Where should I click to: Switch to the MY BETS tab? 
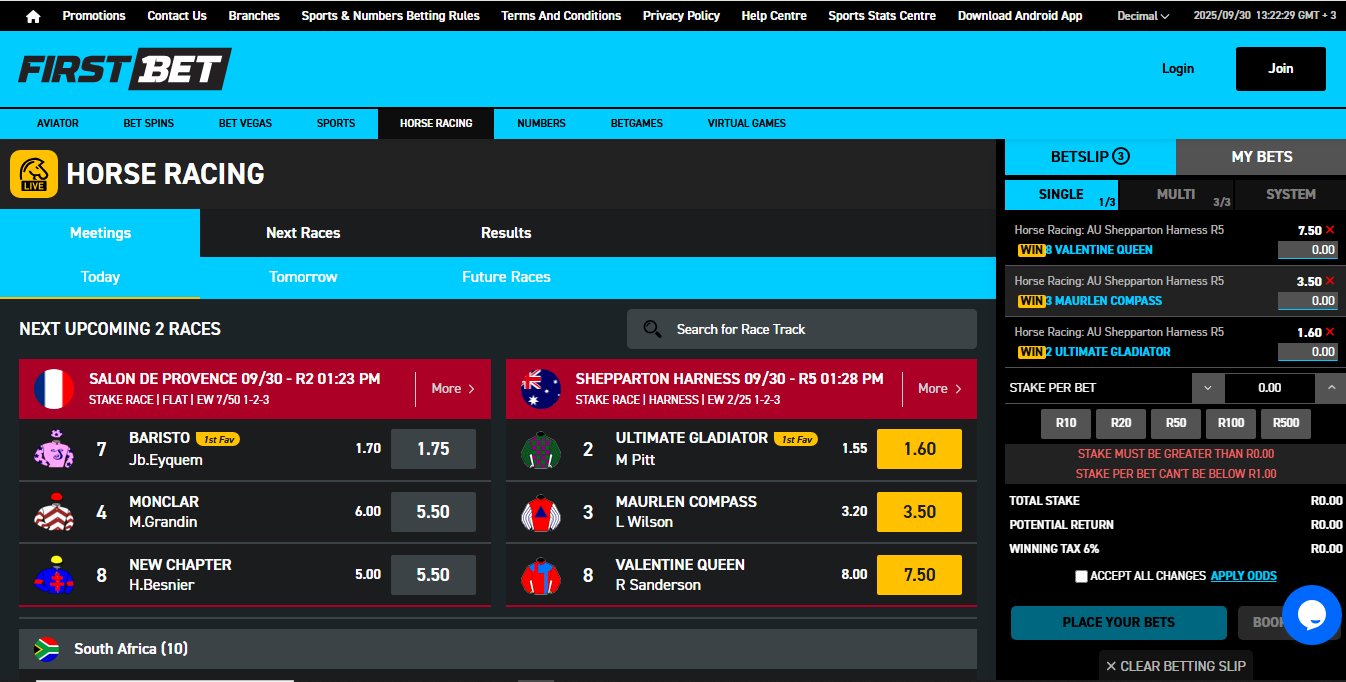pyautogui.click(x=1260, y=157)
